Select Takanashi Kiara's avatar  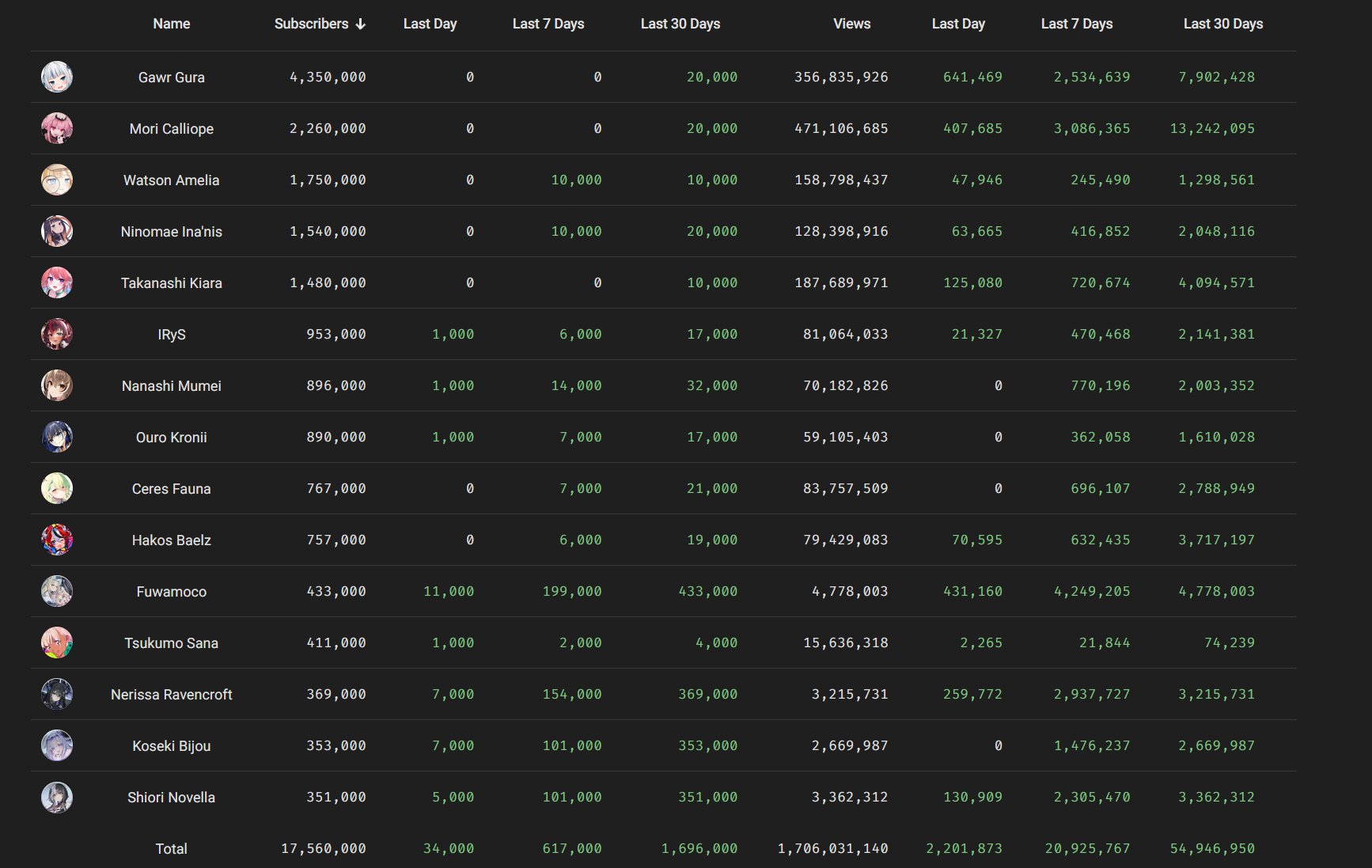(57, 282)
